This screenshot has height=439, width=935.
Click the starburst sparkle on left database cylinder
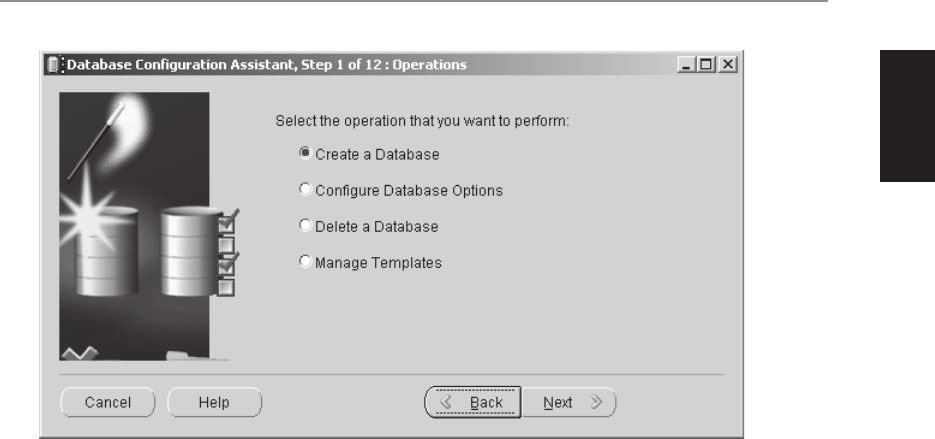point(89,218)
